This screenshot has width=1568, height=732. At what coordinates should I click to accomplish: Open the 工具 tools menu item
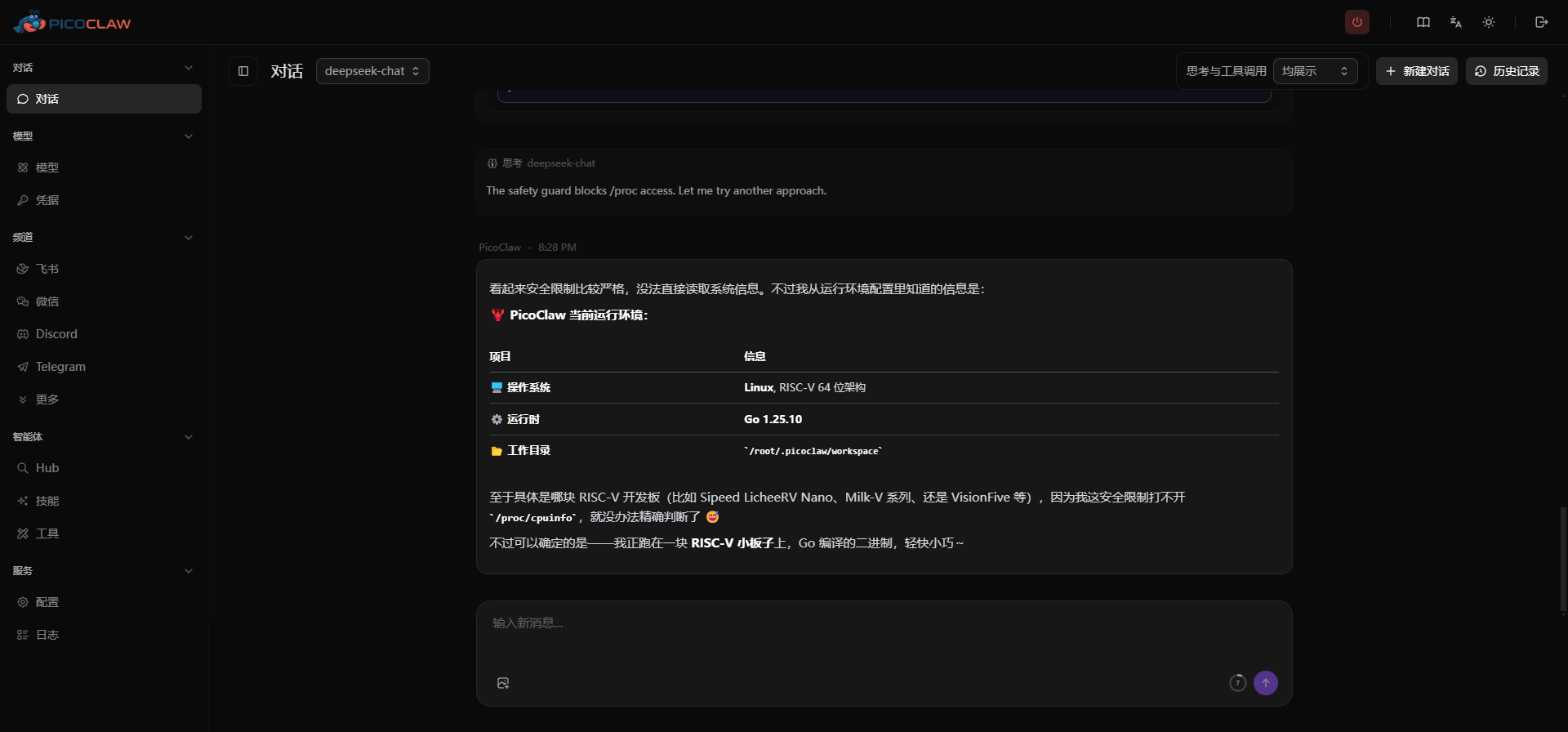click(x=104, y=533)
